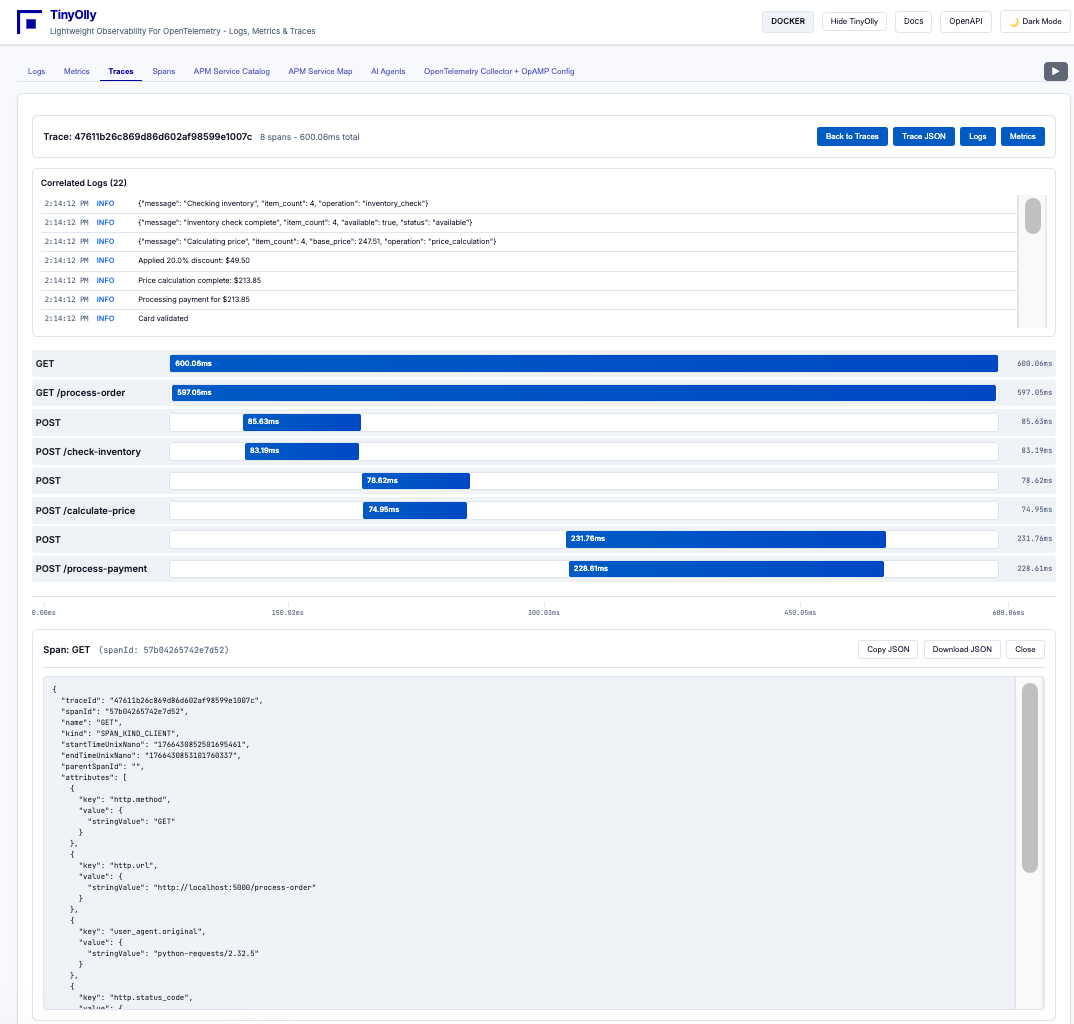The height and width of the screenshot is (1024, 1074).
Task: Open the Trace JSON view
Action: pos(923,136)
